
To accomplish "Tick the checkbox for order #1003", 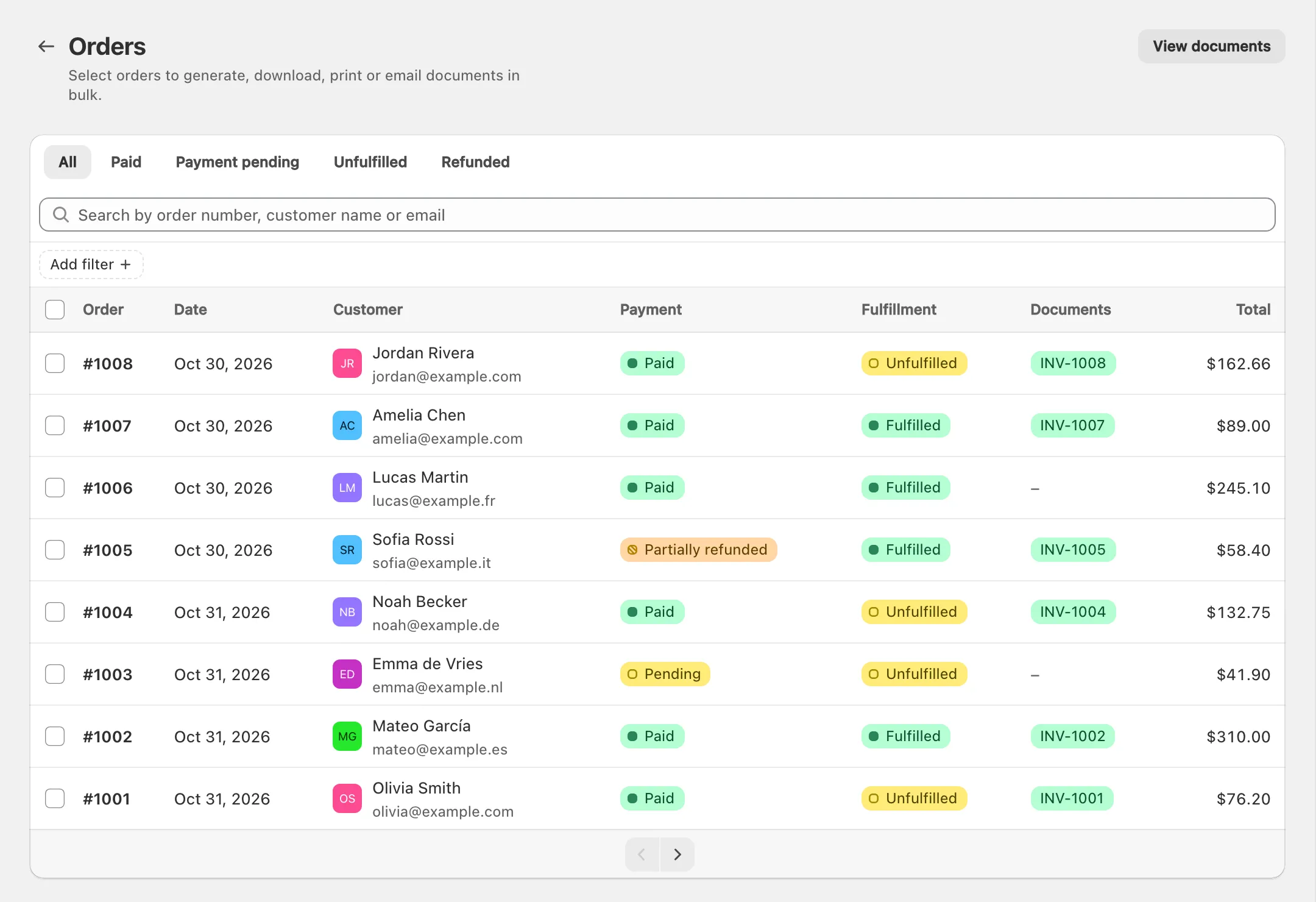I will coord(55,675).
